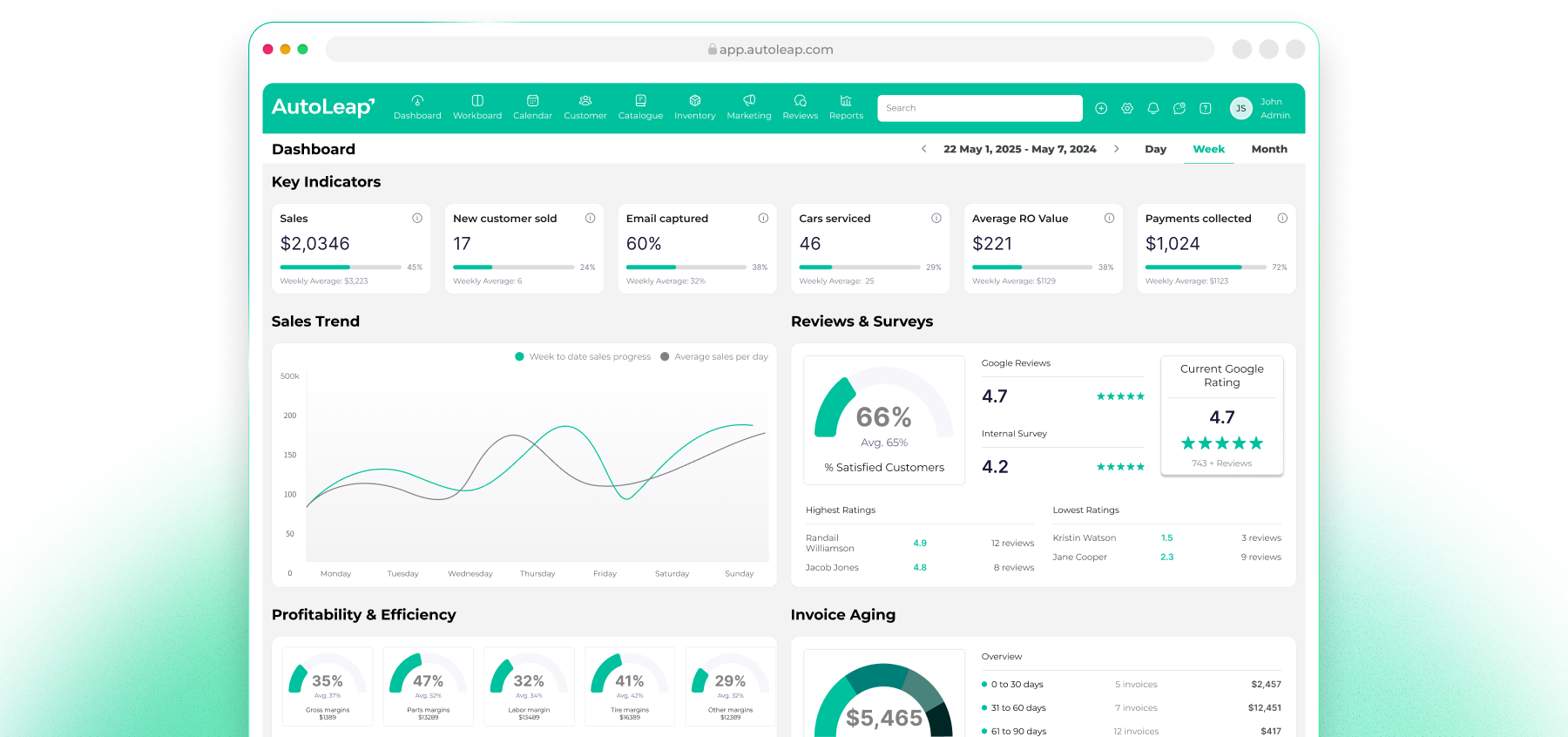Open the Reports page
1568x737 pixels.
846,107
